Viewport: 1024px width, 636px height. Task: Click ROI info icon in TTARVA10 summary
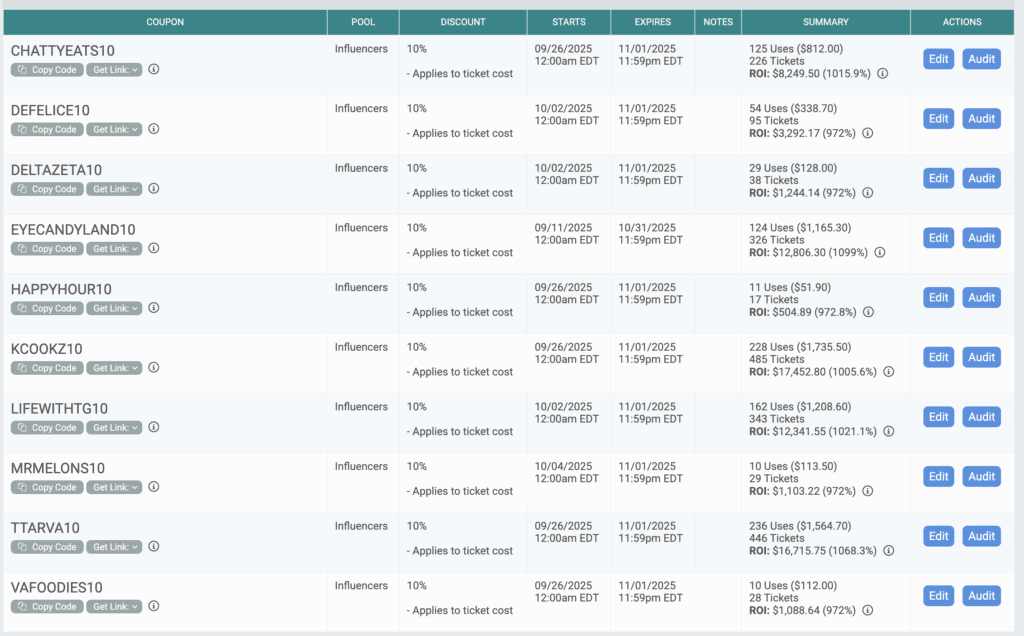point(888,551)
